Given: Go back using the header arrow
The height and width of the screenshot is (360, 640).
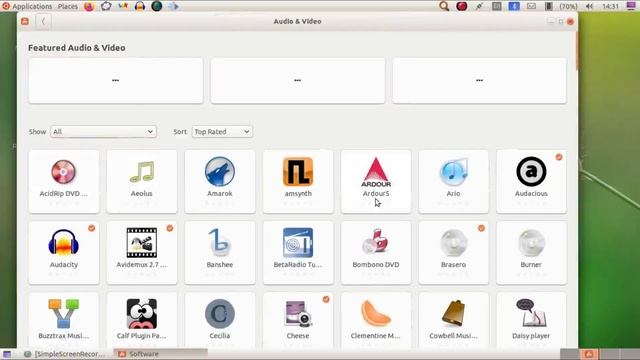Looking at the screenshot, I should 43,21.
